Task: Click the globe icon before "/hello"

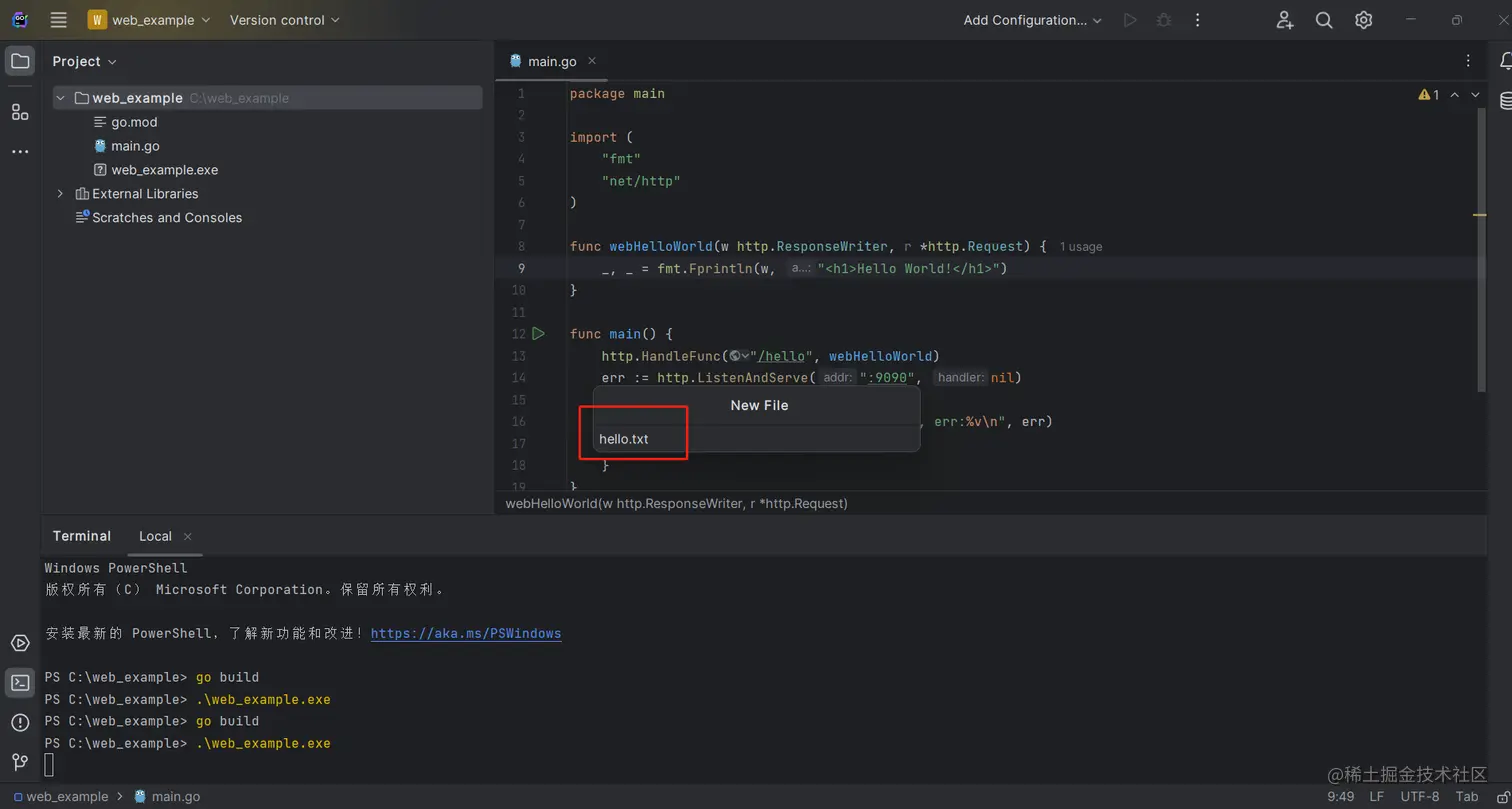Action: pyautogui.click(x=735, y=356)
